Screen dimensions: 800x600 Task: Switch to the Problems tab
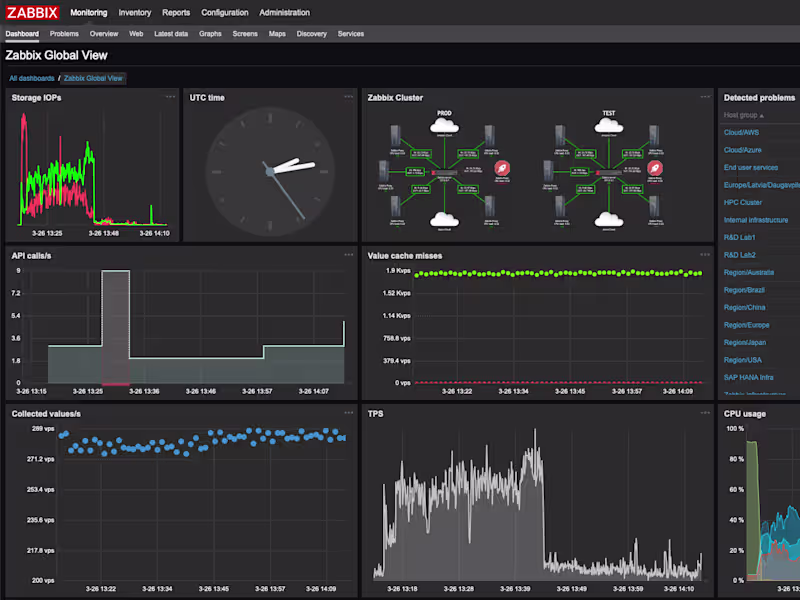[64, 34]
